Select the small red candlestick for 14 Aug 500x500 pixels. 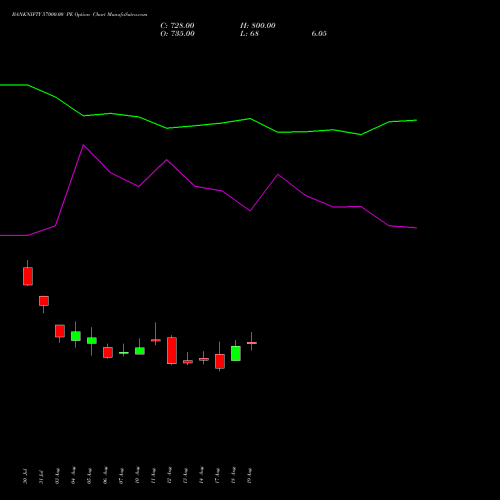pyautogui.click(x=204, y=359)
